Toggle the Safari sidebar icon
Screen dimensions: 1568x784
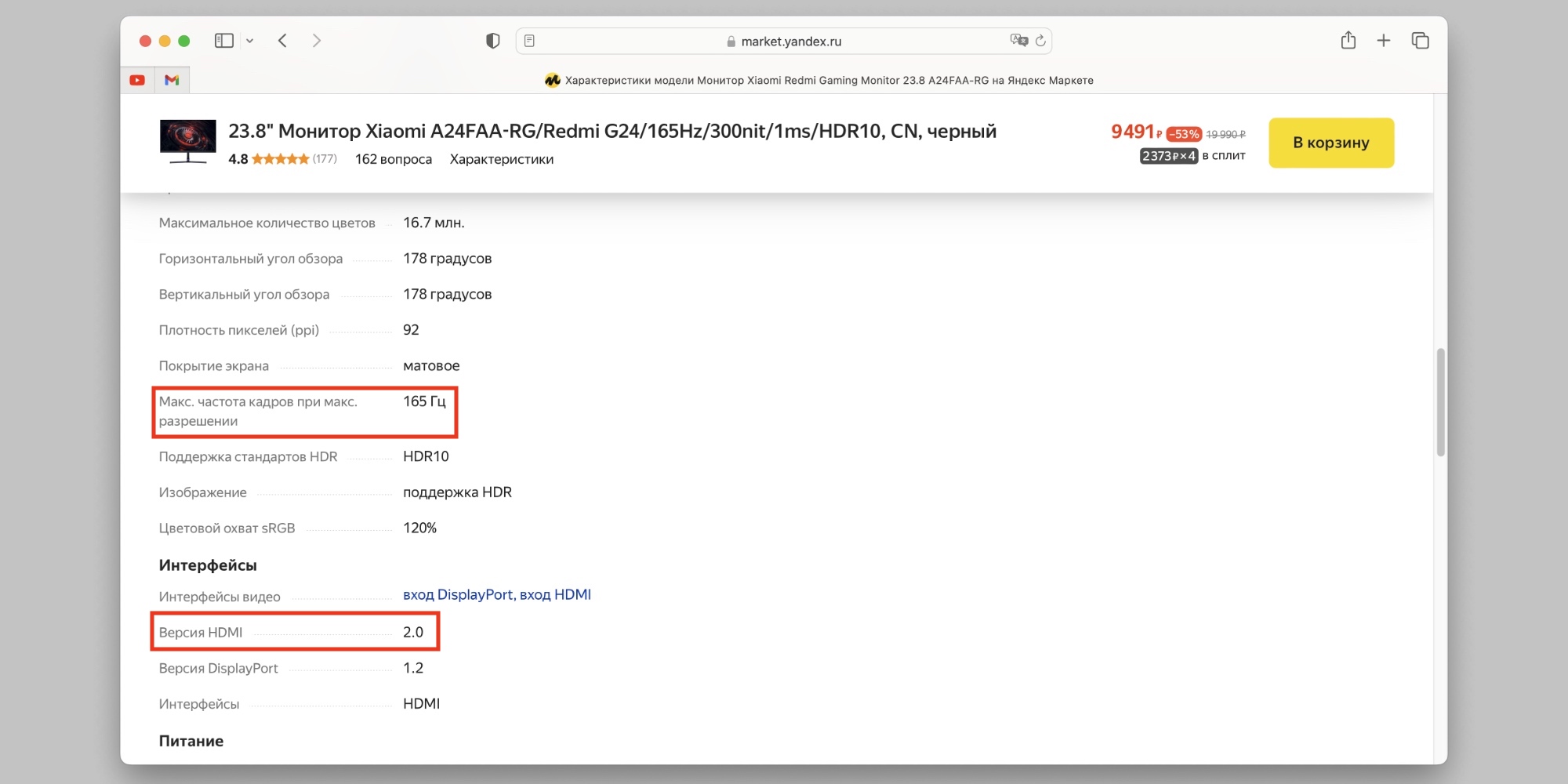click(224, 41)
